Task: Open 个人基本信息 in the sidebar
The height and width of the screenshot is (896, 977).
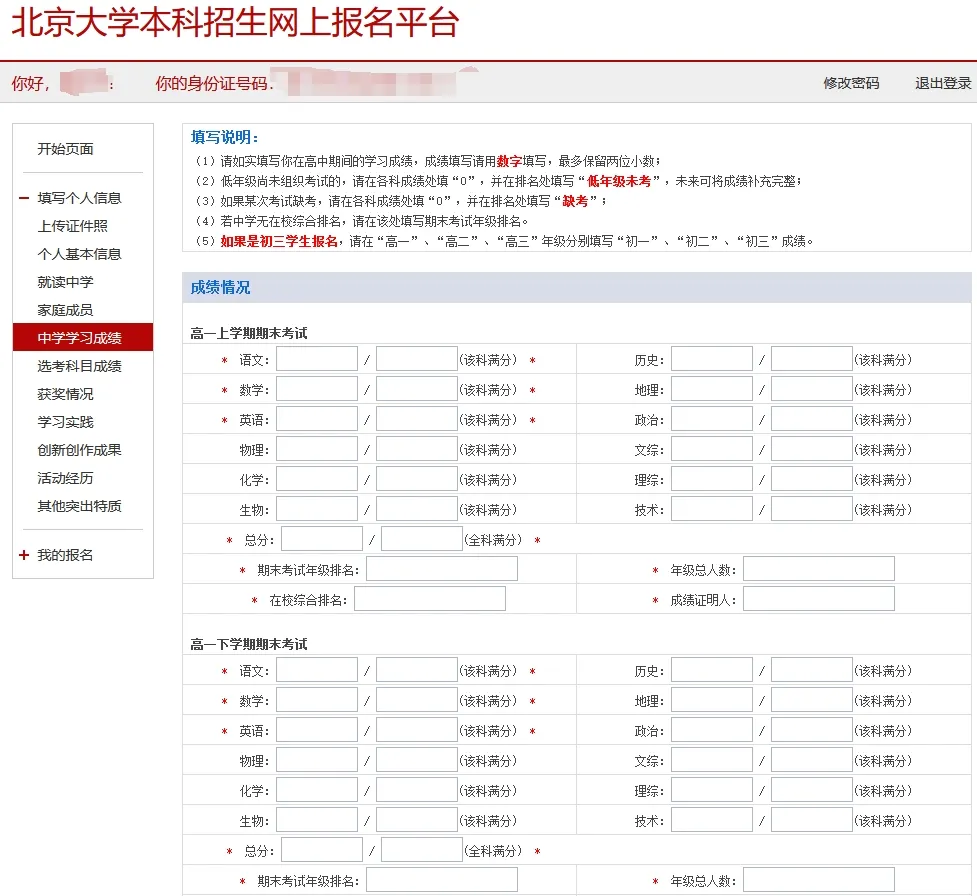Action: pos(79,254)
